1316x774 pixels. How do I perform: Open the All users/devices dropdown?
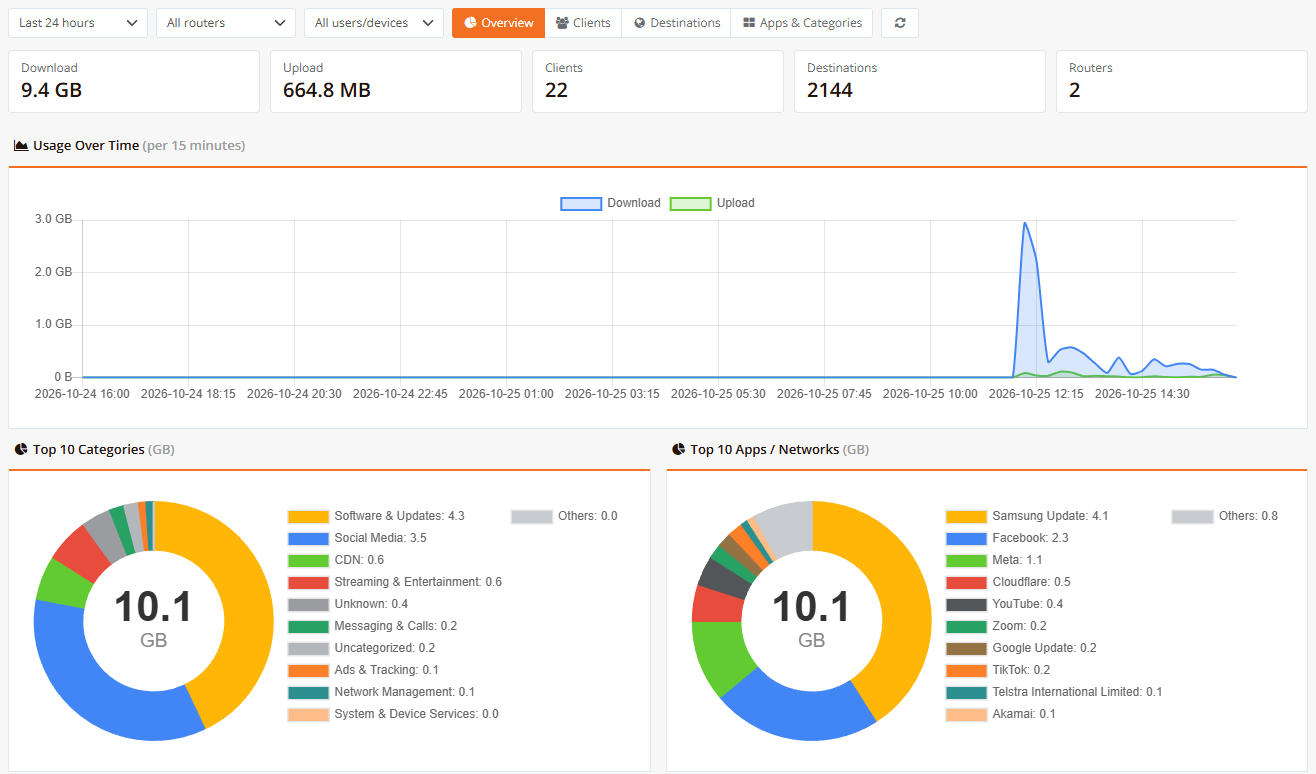[x=374, y=23]
